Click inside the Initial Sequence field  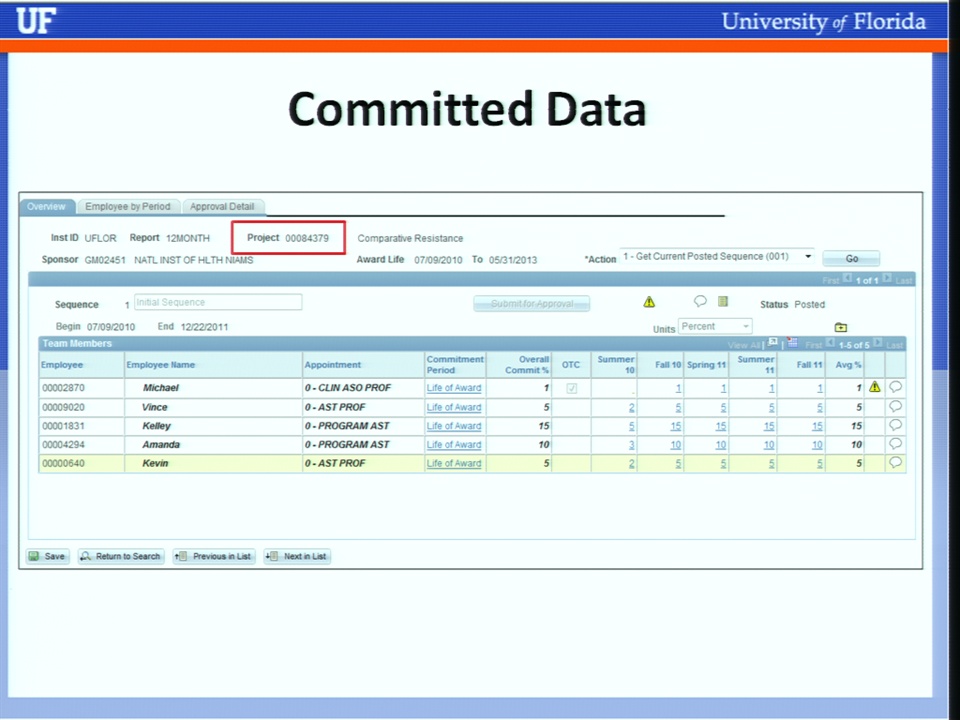click(218, 302)
